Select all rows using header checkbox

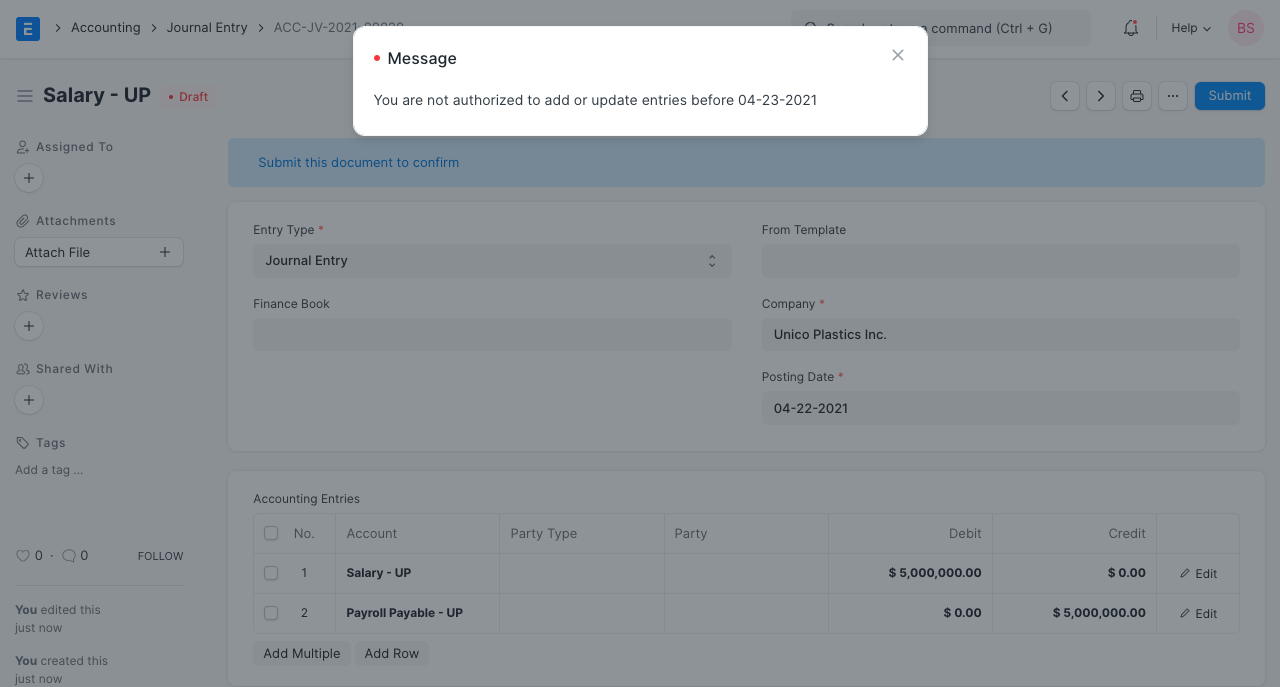click(271, 533)
